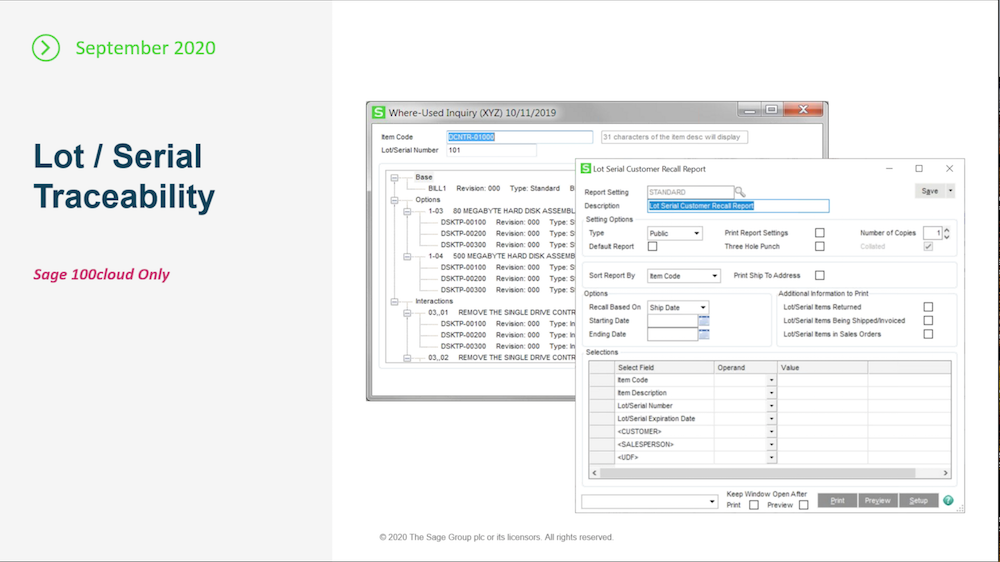Open the Save button dropdown arrow

[950, 191]
